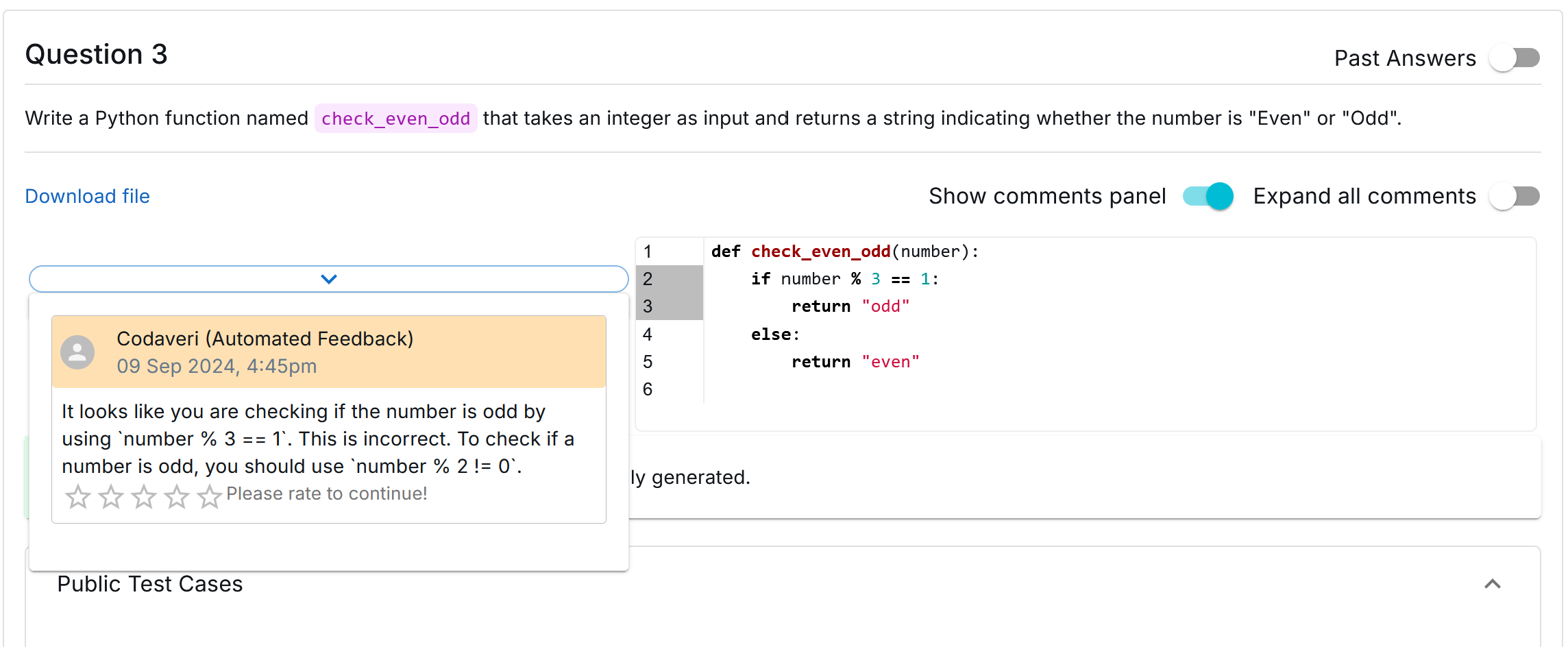This screenshot has width=1568, height=647.
Task: Select highlighted line number 3
Action: [x=648, y=306]
